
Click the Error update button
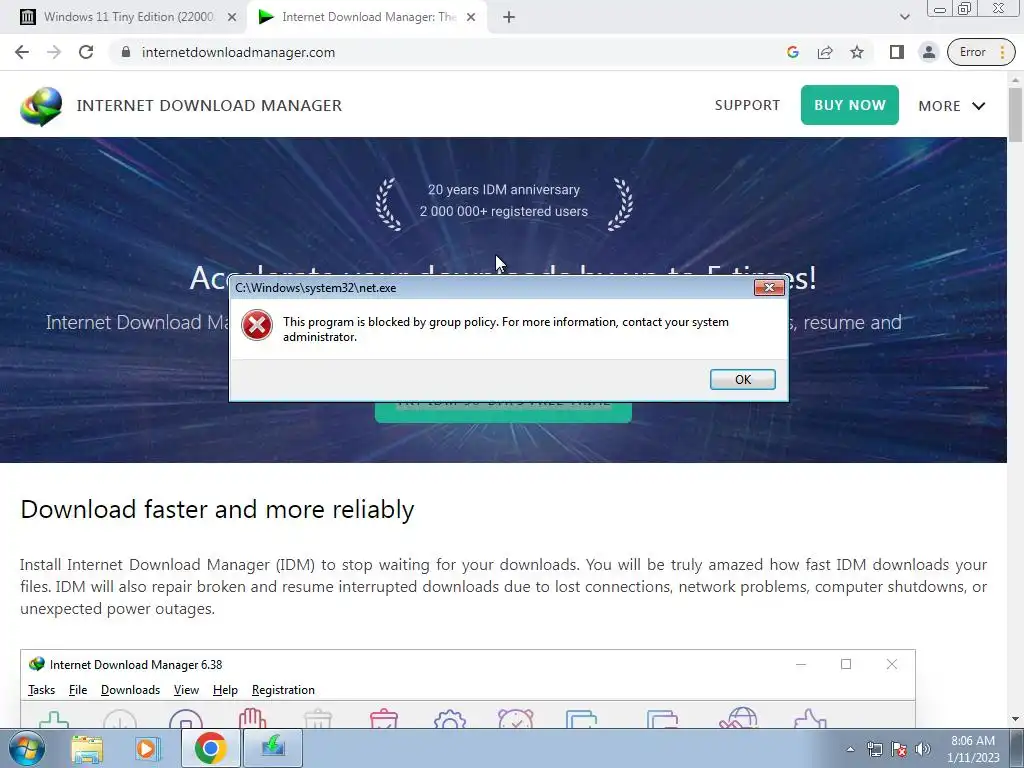(x=982, y=52)
